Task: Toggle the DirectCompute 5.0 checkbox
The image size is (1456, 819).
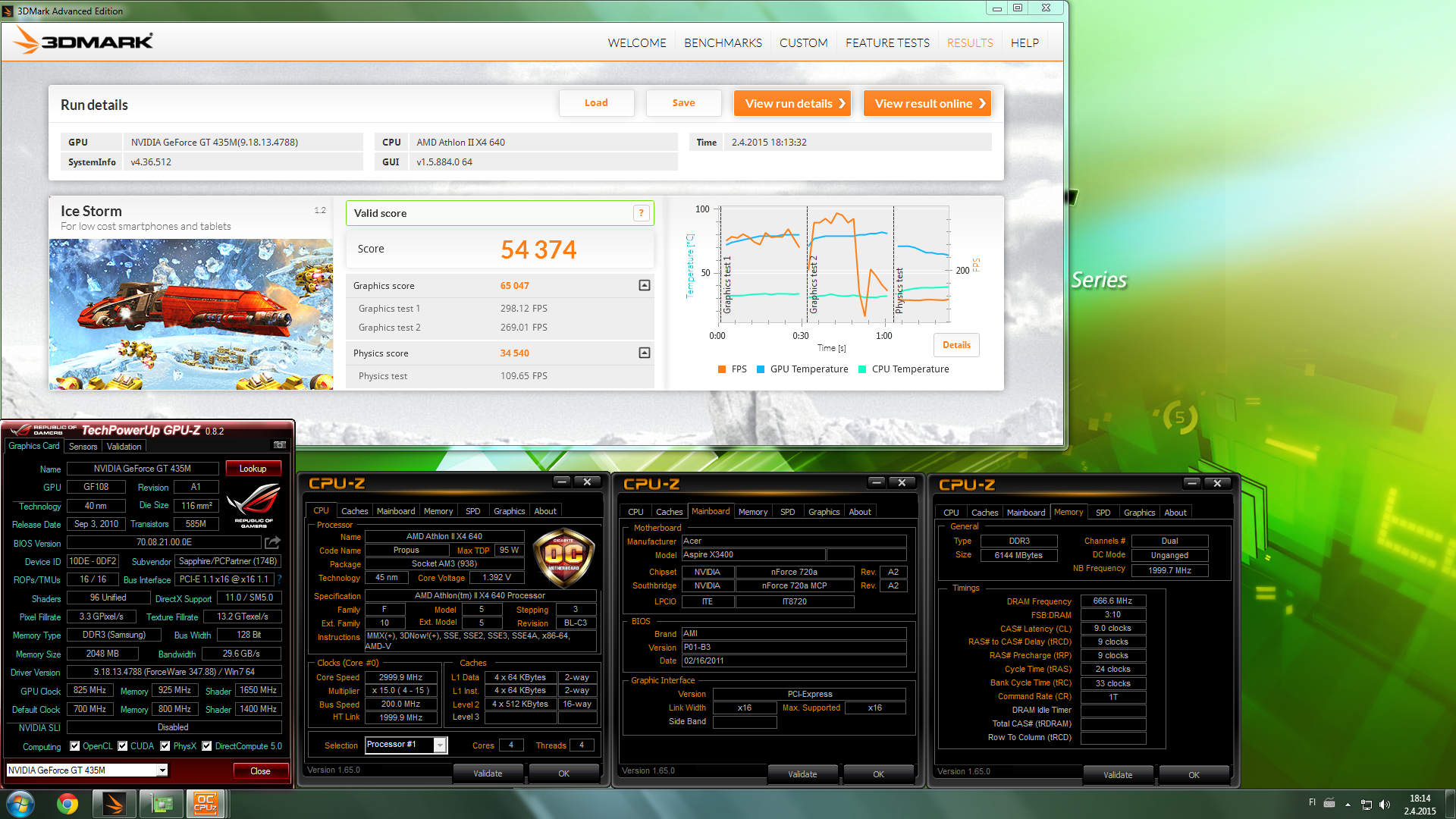Action: (207, 746)
